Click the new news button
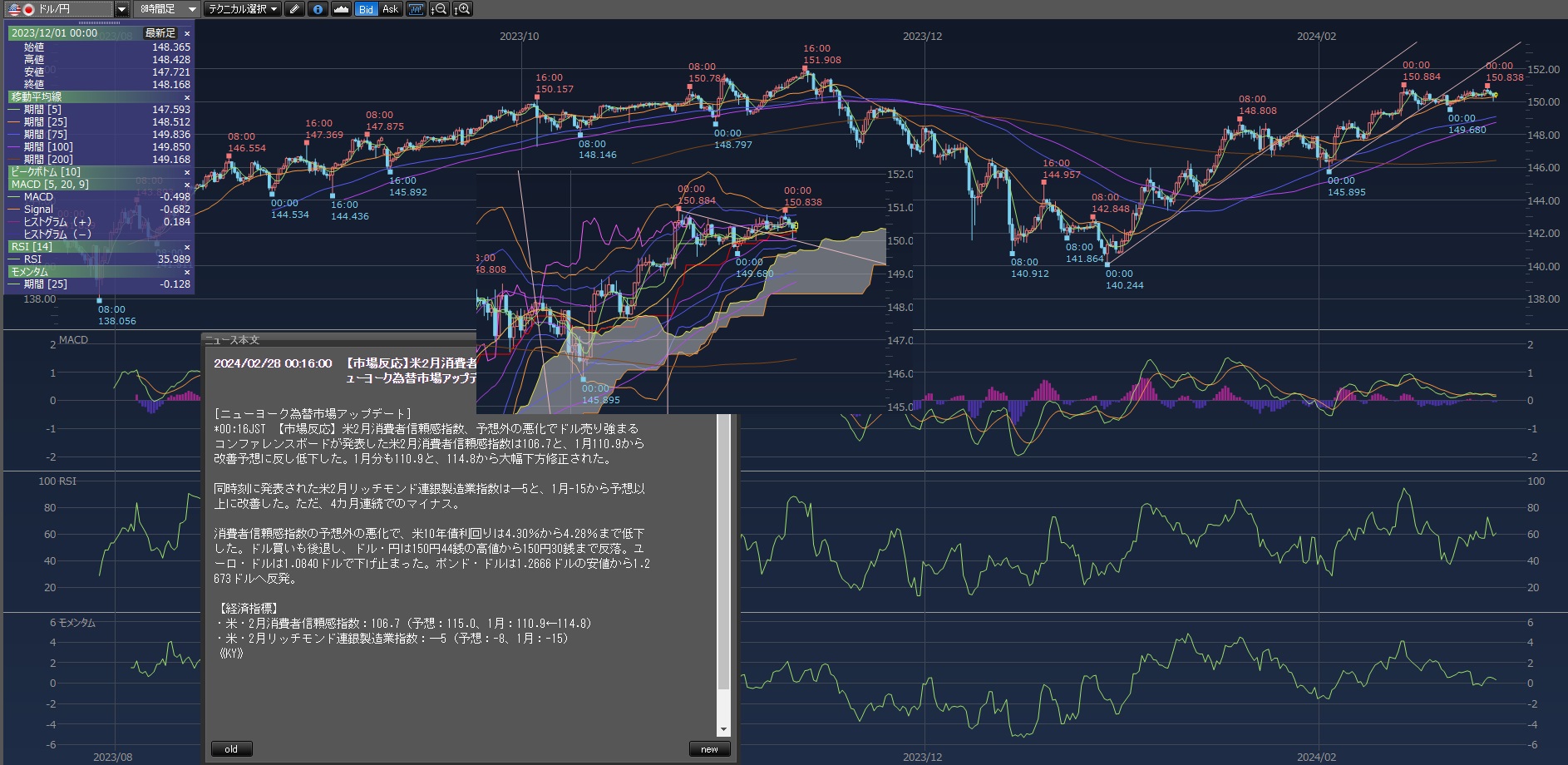Image resolution: width=1568 pixels, height=765 pixels. (709, 749)
